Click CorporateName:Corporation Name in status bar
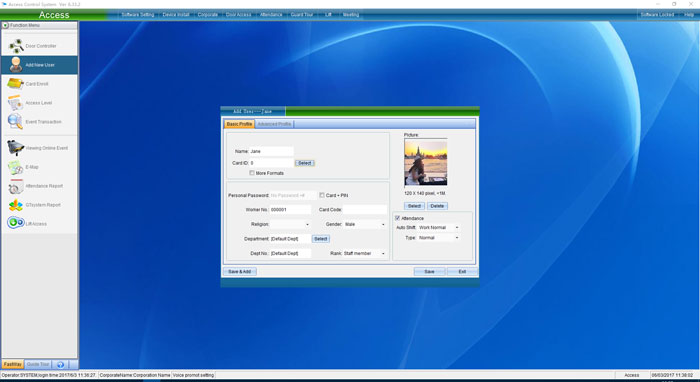This screenshot has width=700, height=382. click(x=135, y=375)
